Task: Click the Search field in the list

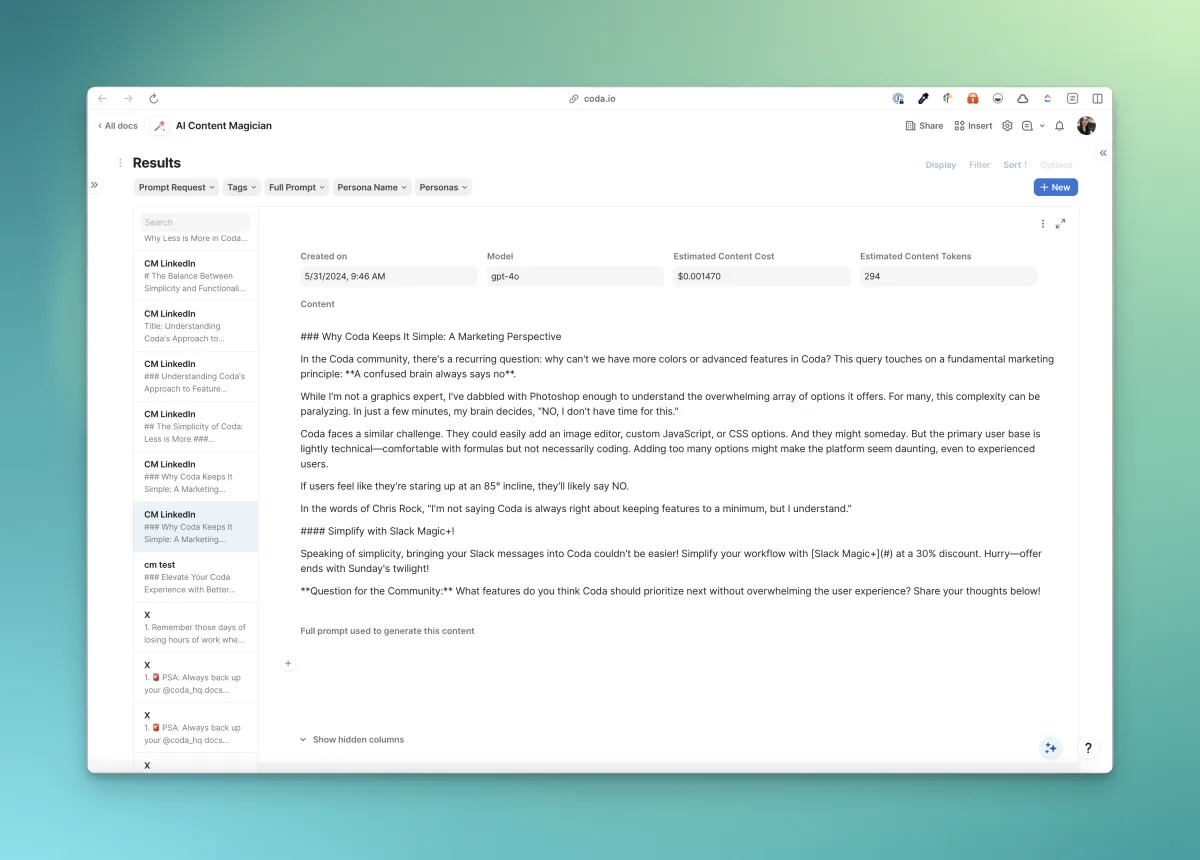Action: (x=195, y=222)
